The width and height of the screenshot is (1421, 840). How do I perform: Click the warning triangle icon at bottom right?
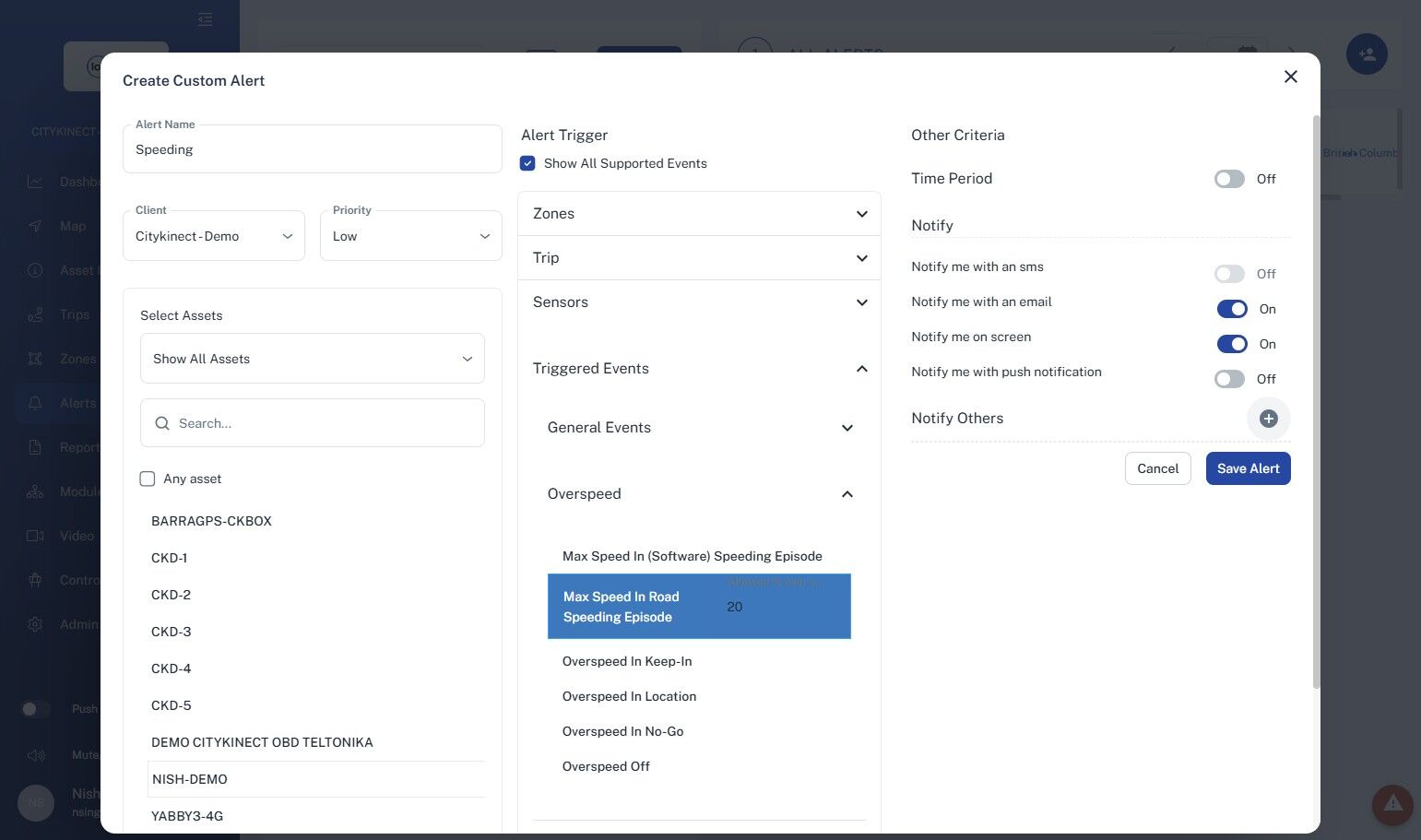pos(1392,804)
